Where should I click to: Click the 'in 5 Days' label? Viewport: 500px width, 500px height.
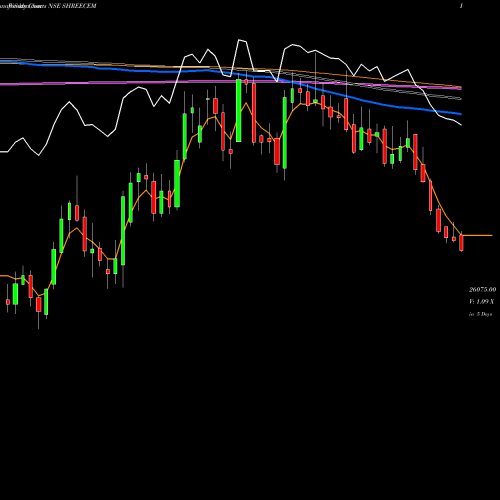pos(480,314)
